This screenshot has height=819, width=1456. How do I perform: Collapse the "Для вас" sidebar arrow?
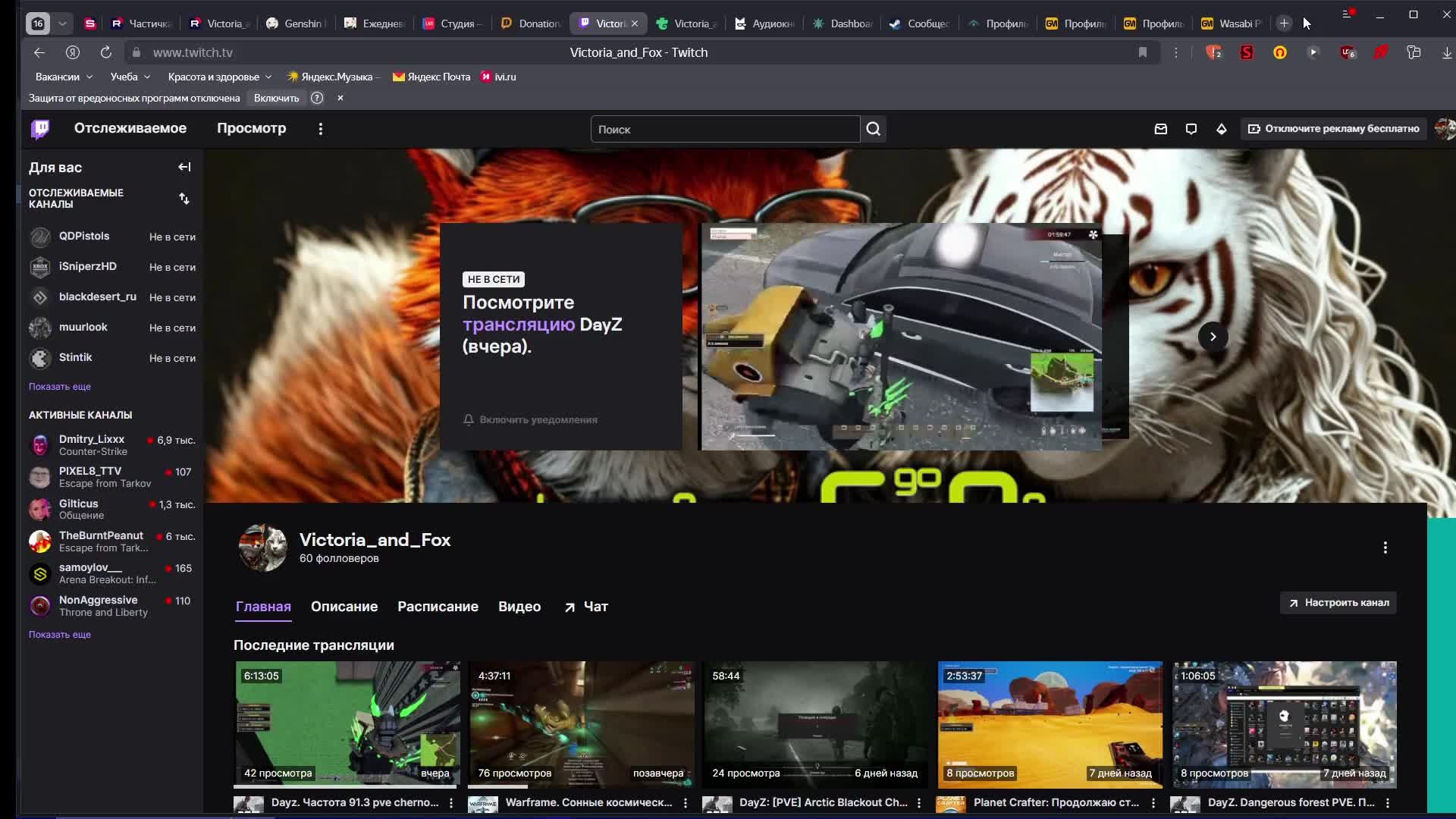point(184,167)
